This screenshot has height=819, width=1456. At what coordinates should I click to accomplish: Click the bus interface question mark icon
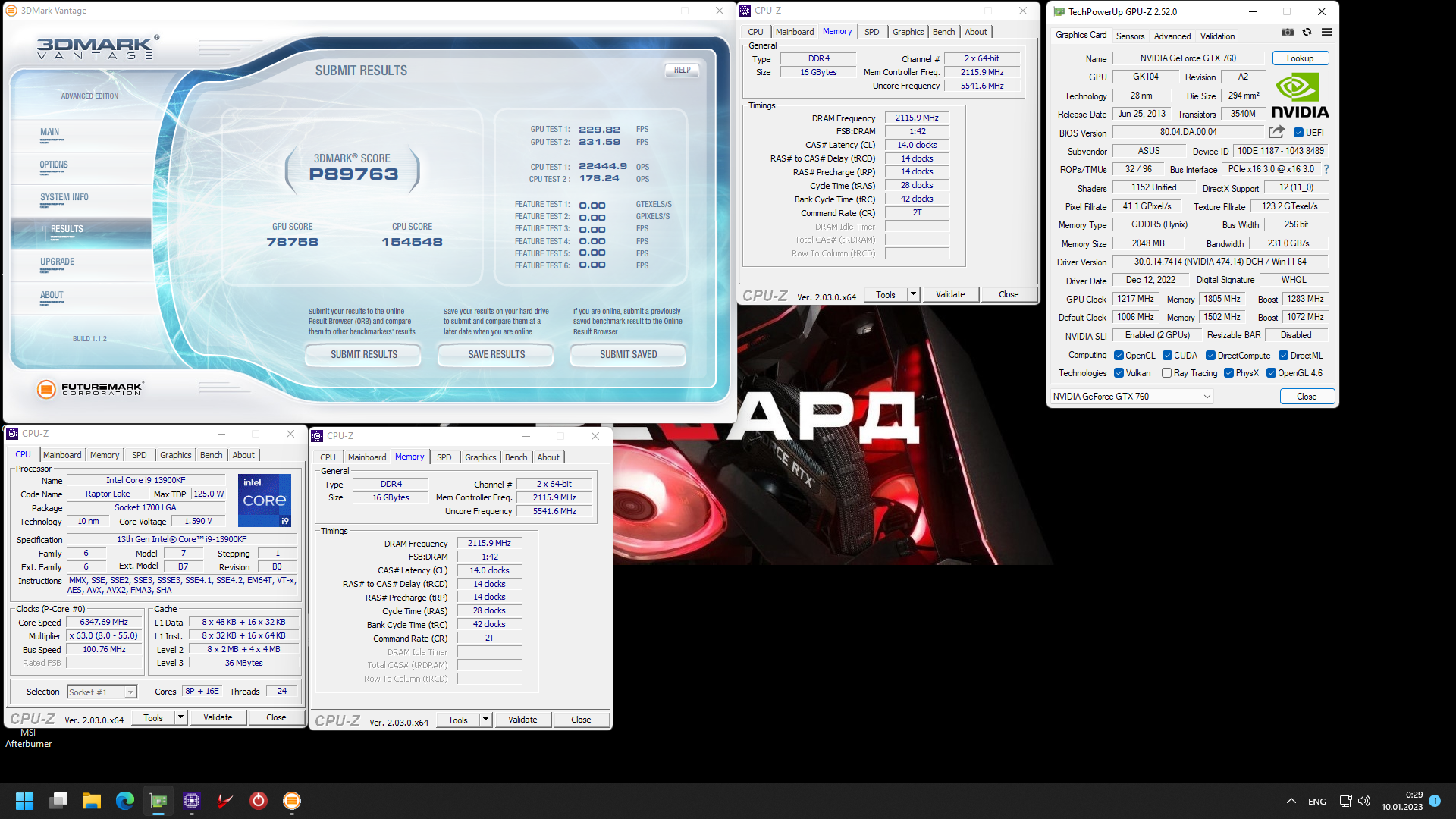[x=1326, y=169]
